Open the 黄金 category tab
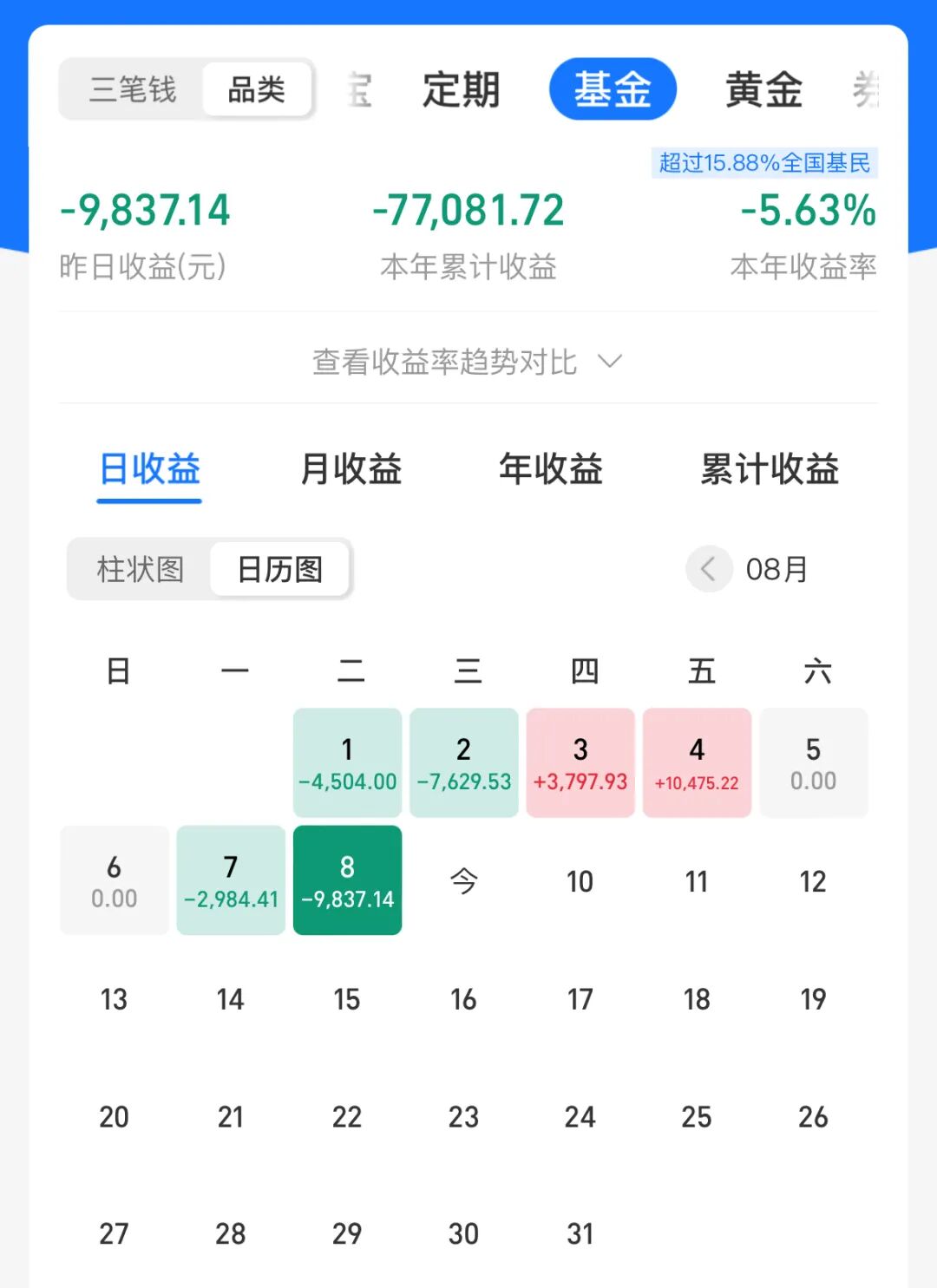Viewport: 937px width, 1288px height. click(763, 89)
